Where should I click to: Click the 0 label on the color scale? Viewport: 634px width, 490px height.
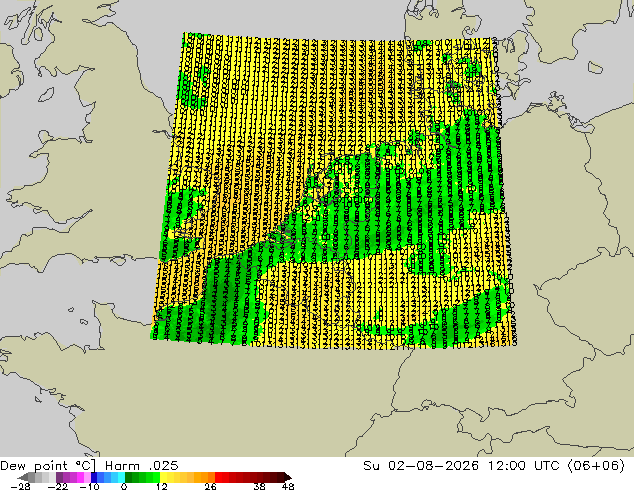[124, 486]
